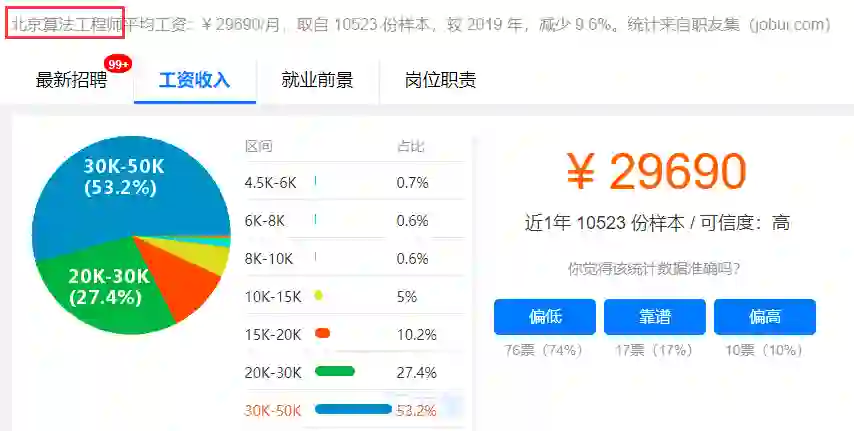
Task: Click the 53.2% value in the table
Action: coord(417,411)
